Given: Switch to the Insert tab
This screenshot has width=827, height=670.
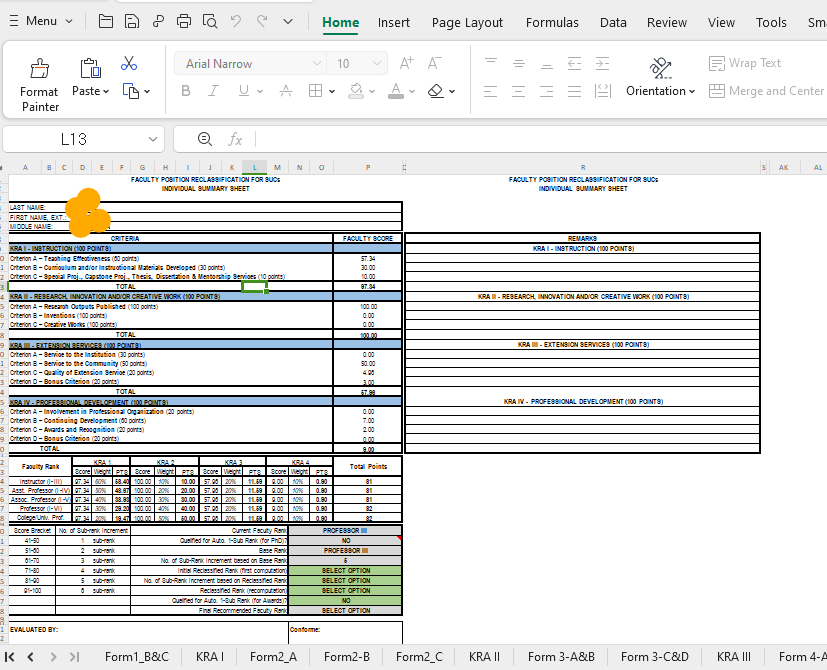Looking at the screenshot, I should [393, 23].
